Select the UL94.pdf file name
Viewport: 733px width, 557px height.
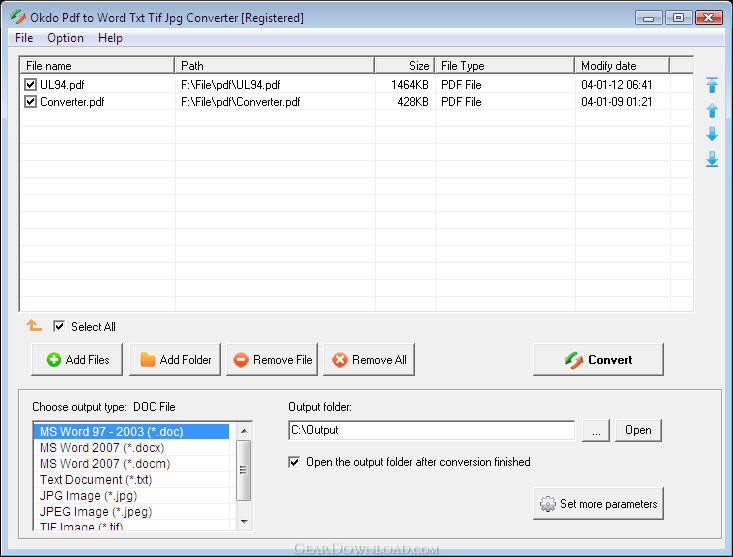click(62, 85)
